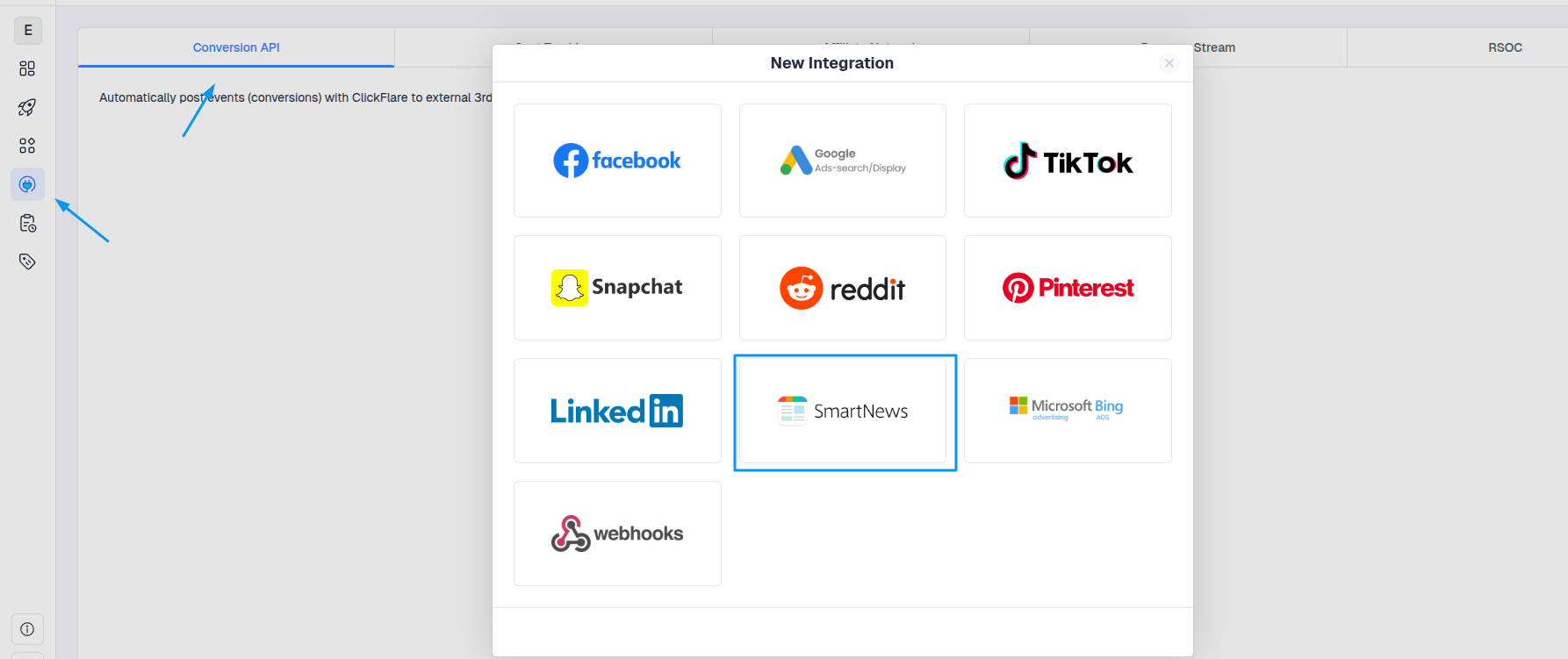The width and height of the screenshot is (1568, 659).
Task: Switch to the RSOC tab
Action: tap(1505, 47)
